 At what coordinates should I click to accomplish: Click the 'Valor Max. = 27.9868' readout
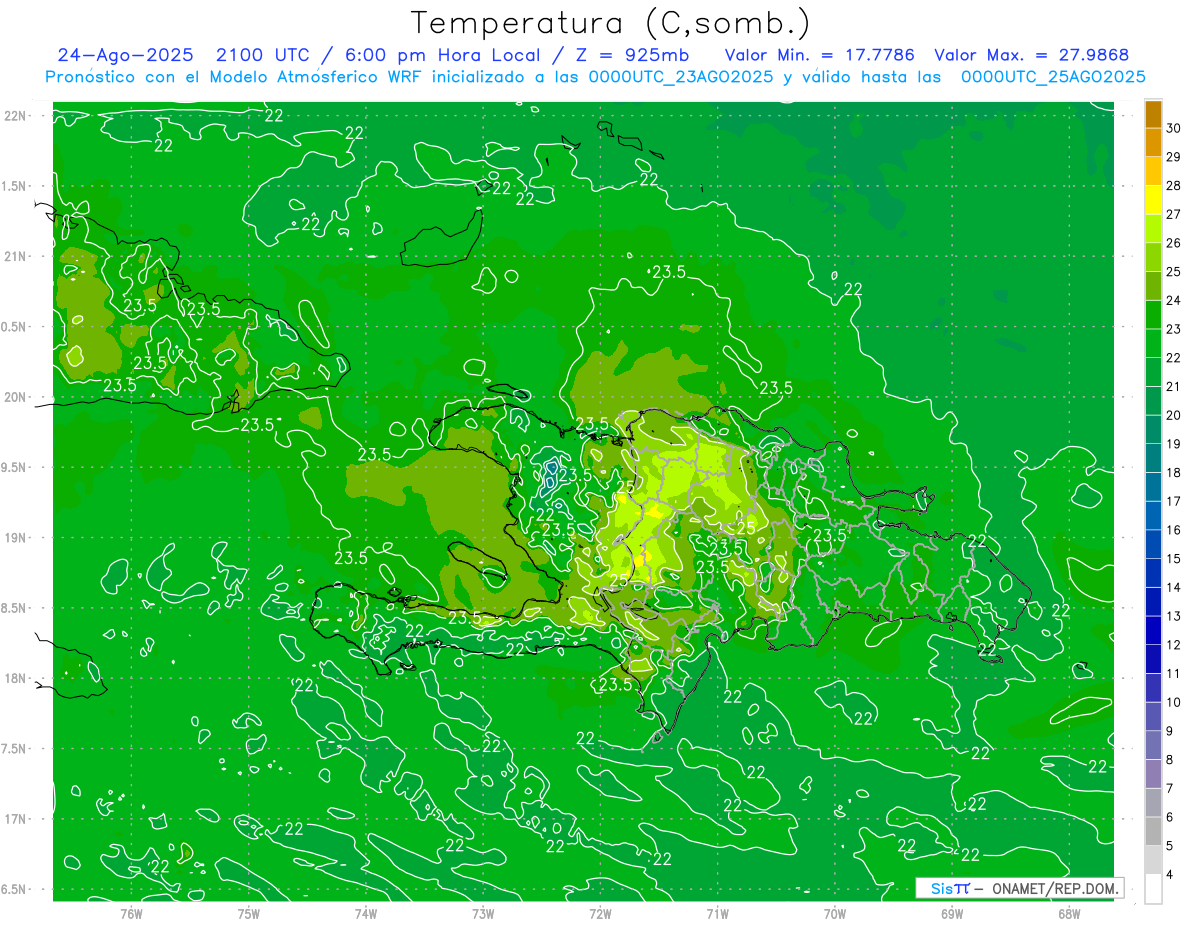(x=1031, y=55)
